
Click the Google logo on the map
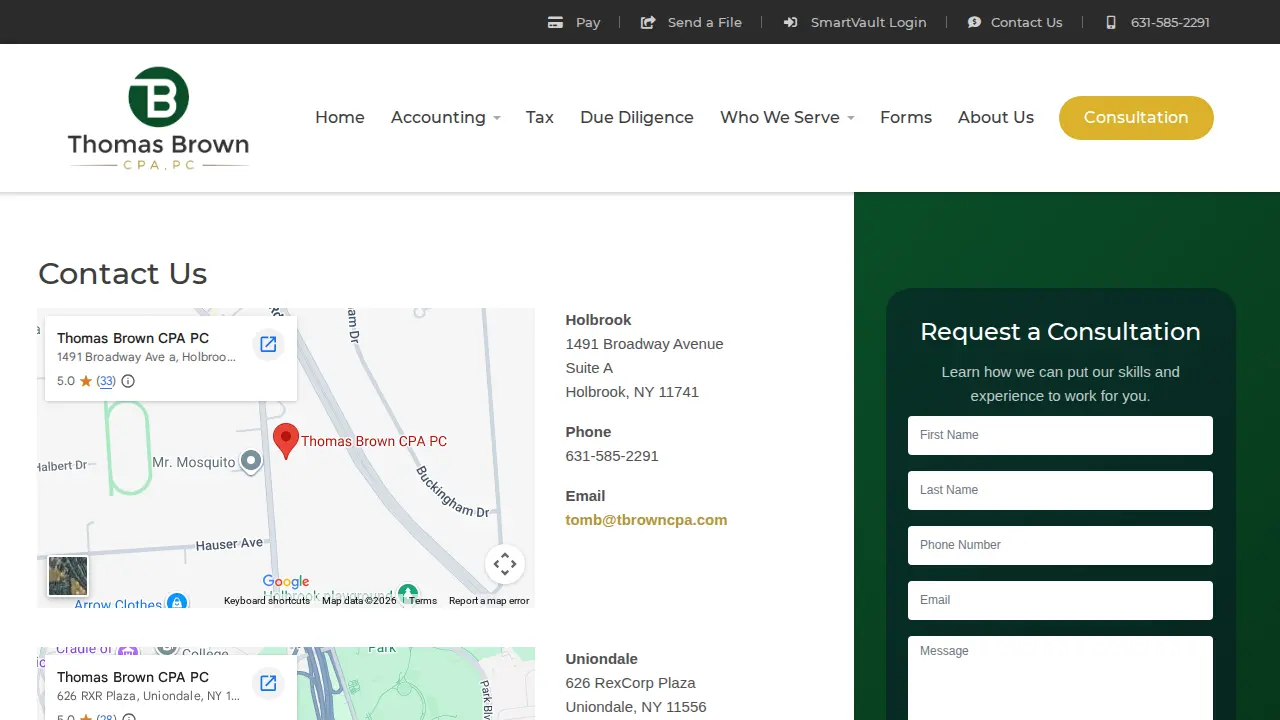pos(286,582)
